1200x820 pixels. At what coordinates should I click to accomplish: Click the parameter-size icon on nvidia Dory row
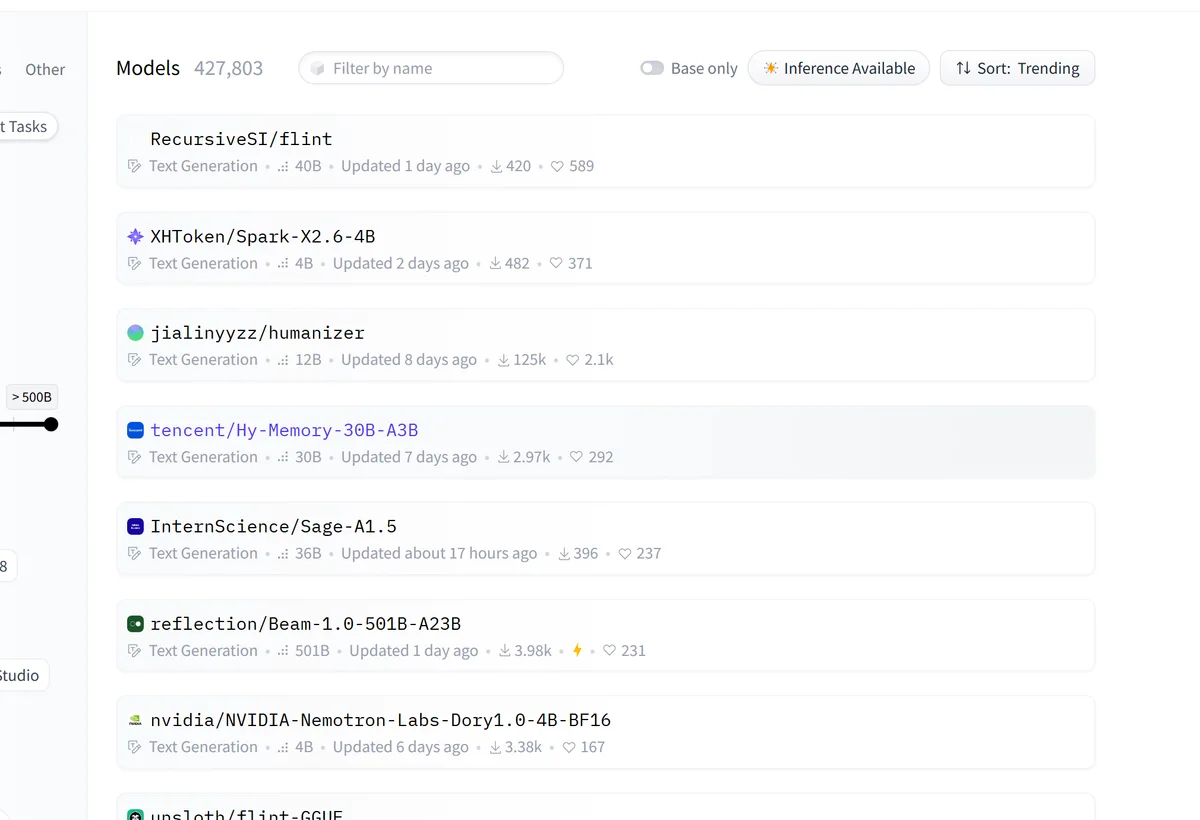283,747
